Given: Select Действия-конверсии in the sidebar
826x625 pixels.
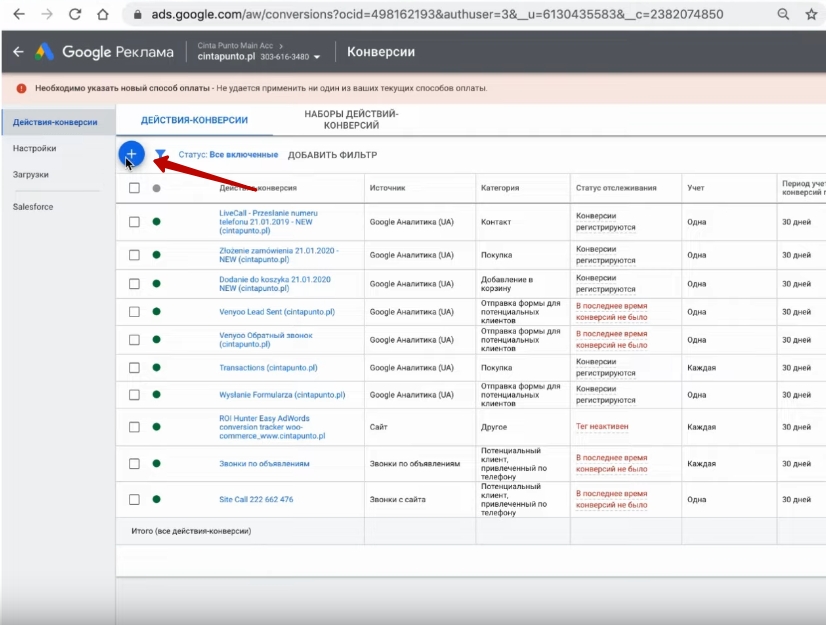Looking at the screenshot, I should pyautogui.click(x=55, y=122).
